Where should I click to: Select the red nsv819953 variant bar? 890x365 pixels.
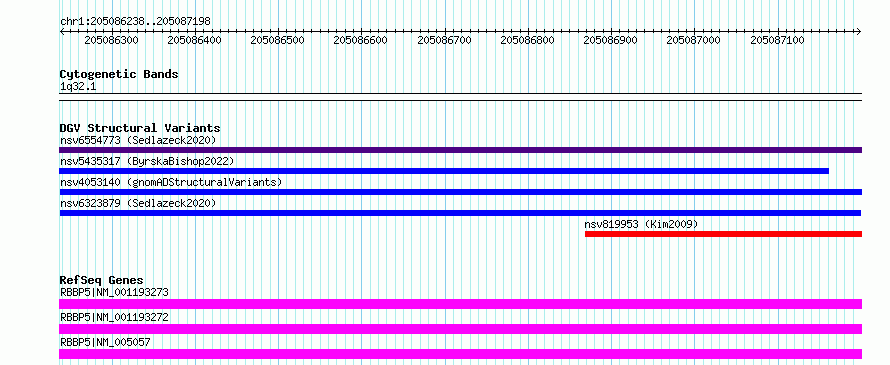pos(723,234)
